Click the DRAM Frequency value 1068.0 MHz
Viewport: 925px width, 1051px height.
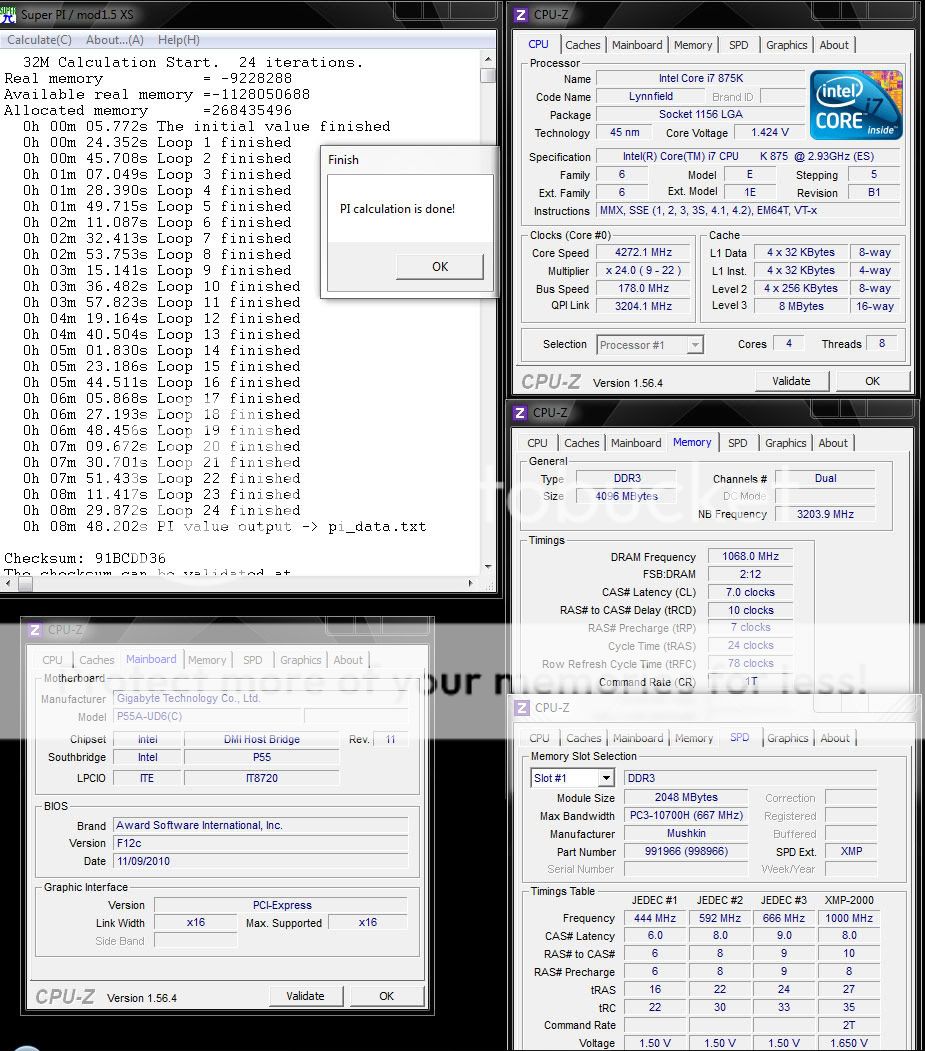click(x=750, y=556)
